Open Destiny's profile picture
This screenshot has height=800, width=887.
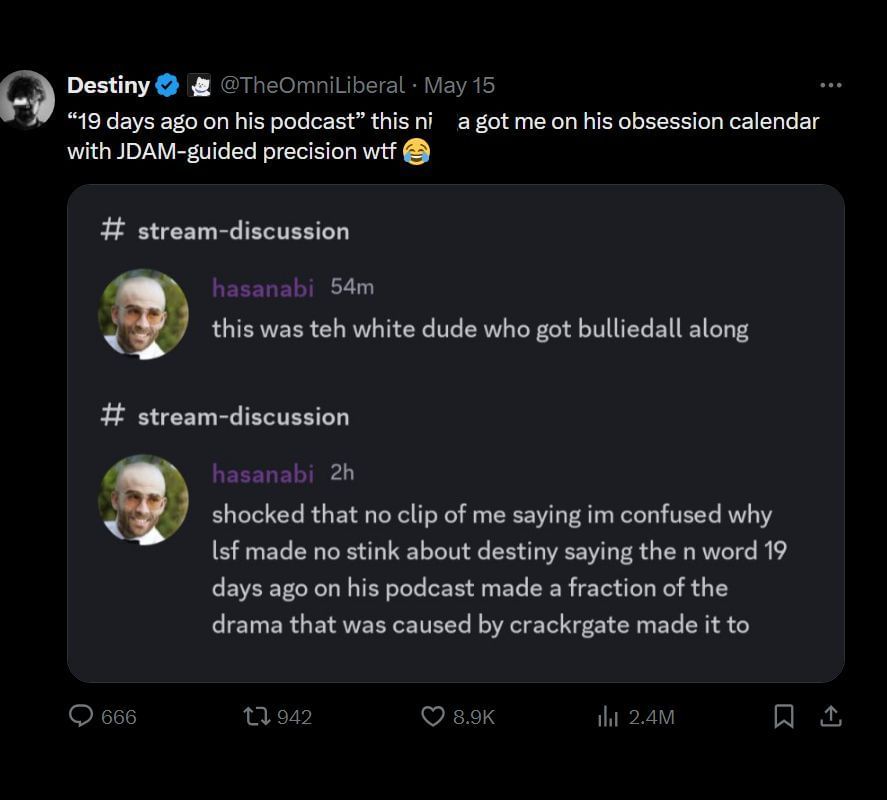(x=27, y=98)
